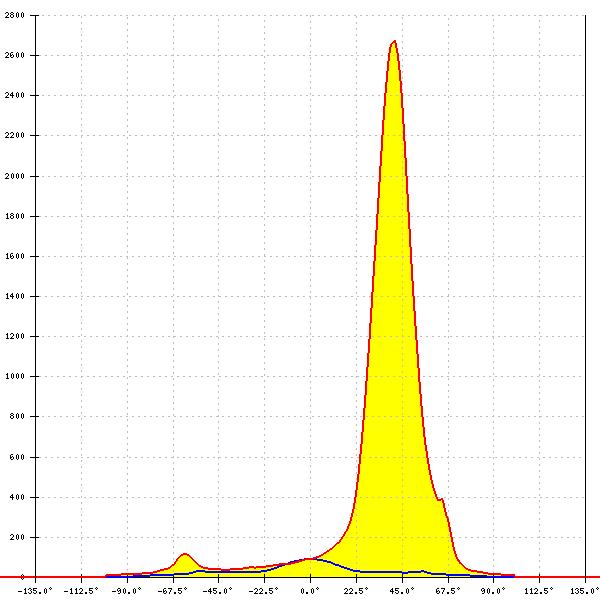
Task: Click the 800 y-axis tick label
Action: (17, 416)
